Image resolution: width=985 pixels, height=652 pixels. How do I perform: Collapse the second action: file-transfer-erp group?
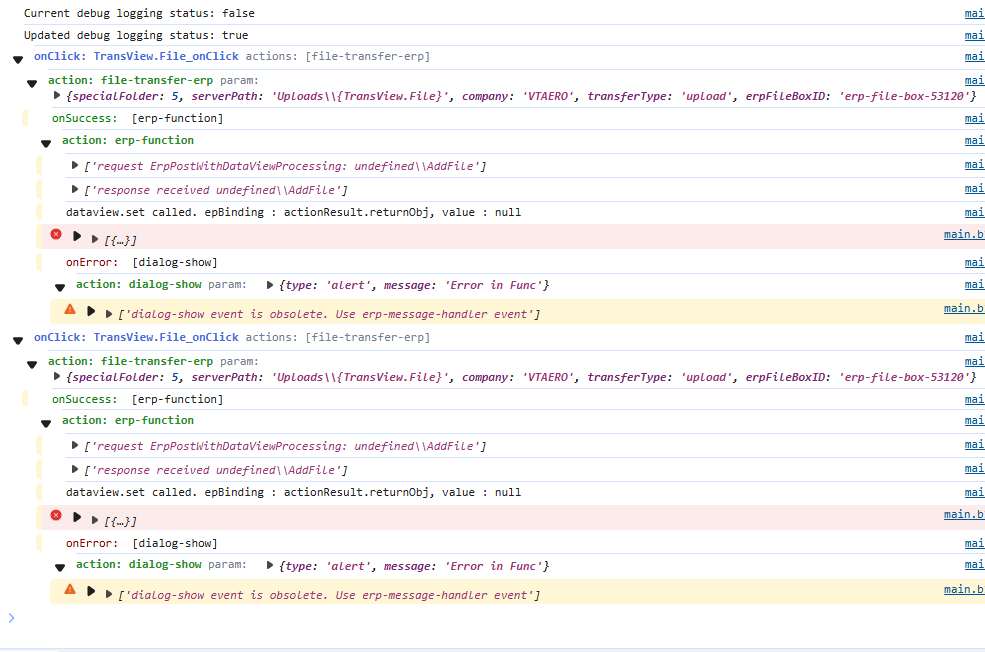tap(32, 364)
